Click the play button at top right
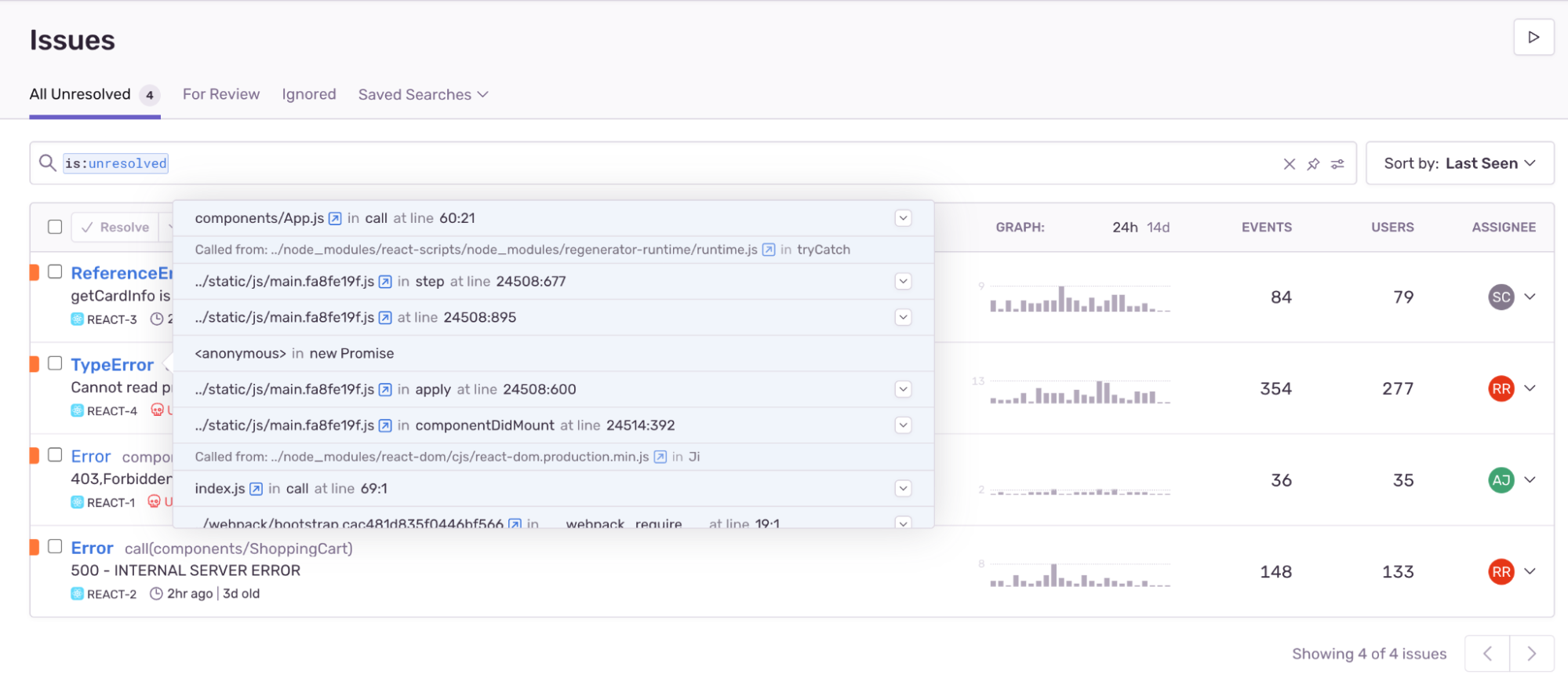The image size is (1568, 689). point(1533,37)
